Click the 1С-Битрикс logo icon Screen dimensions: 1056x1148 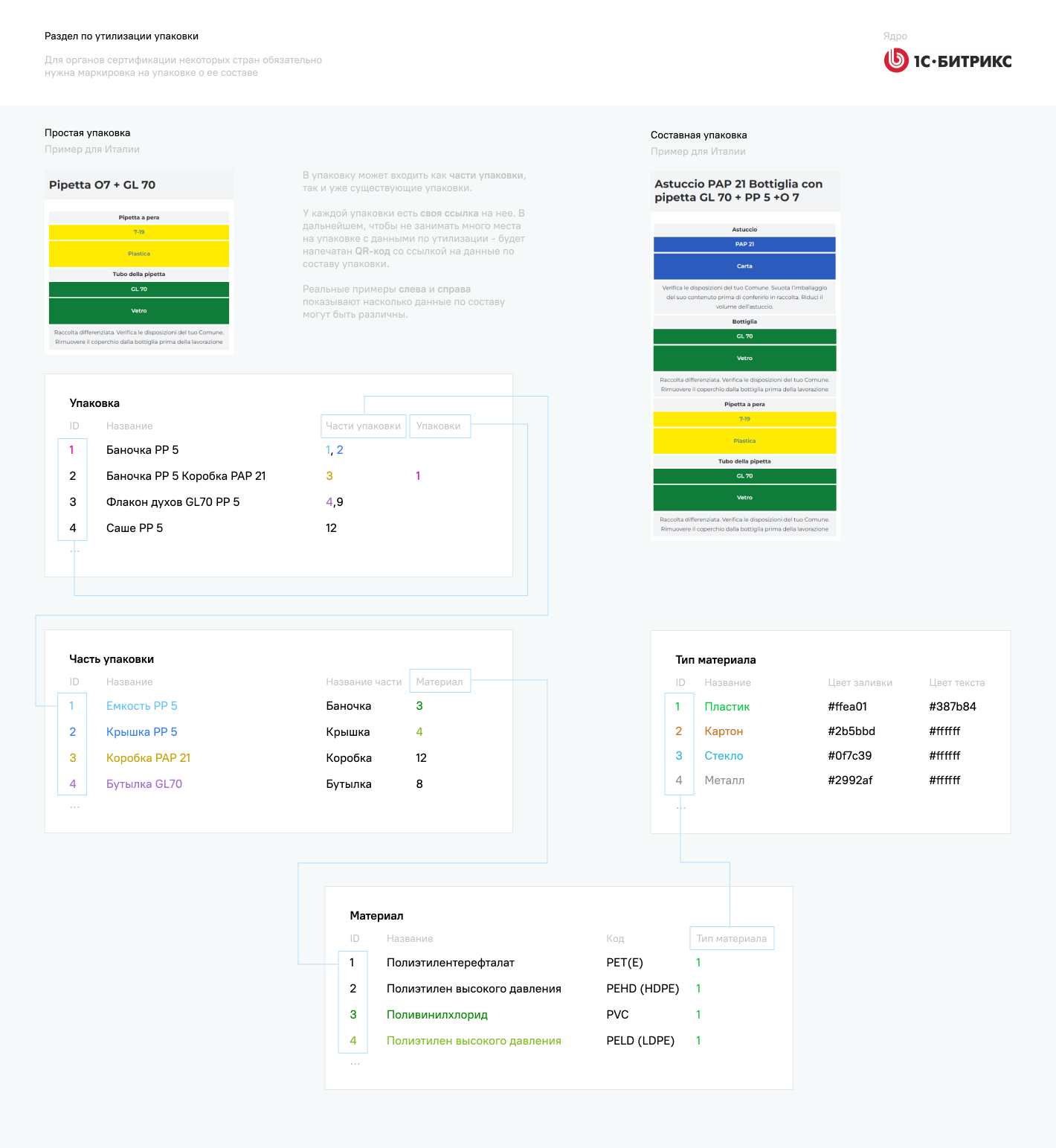(x=896, y=60)
